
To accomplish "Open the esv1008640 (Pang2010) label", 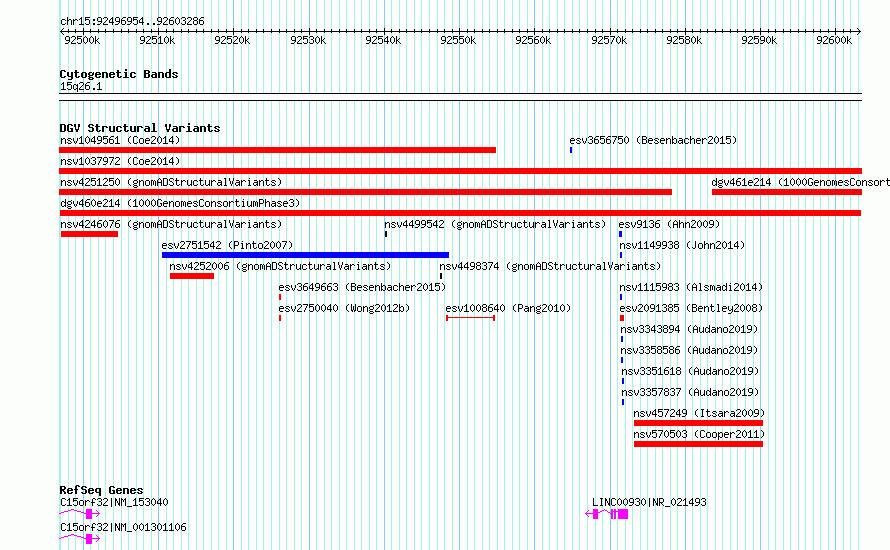I will pyautogui.click(x=508, y=308).
